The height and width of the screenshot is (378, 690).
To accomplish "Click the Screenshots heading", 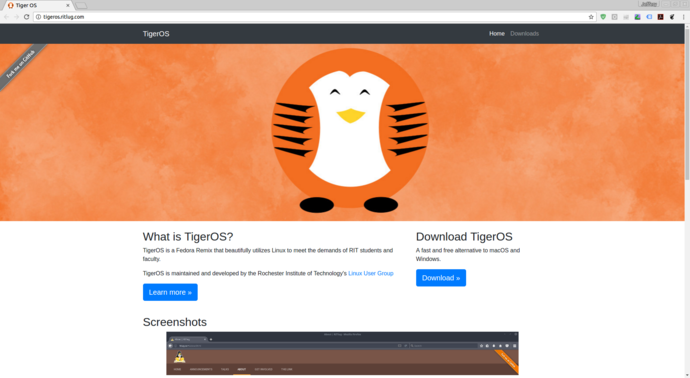I will [x=175, y=322].
